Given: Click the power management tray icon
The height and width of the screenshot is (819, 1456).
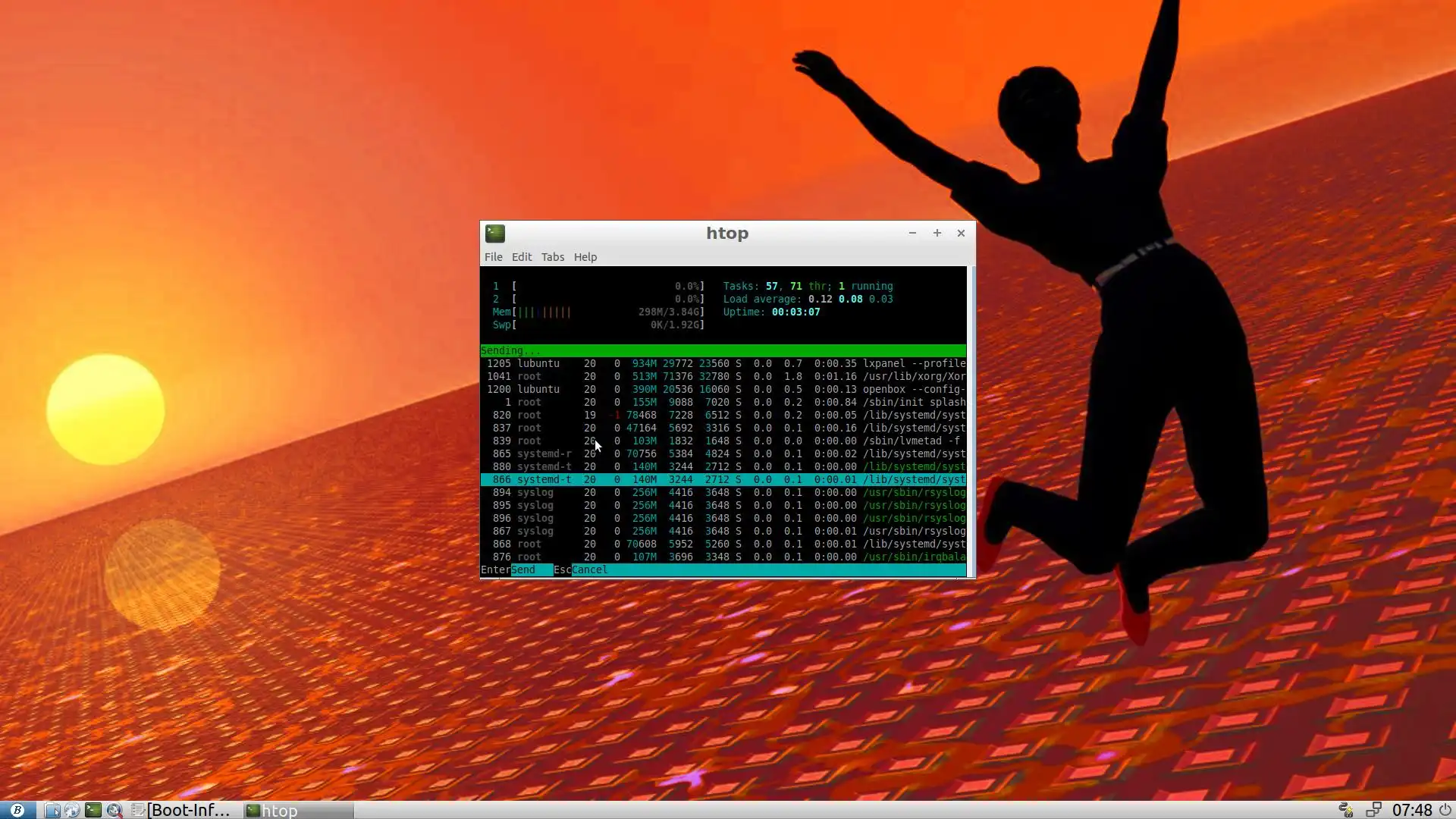Looking at the screenshot, I should coord(1346,810).
